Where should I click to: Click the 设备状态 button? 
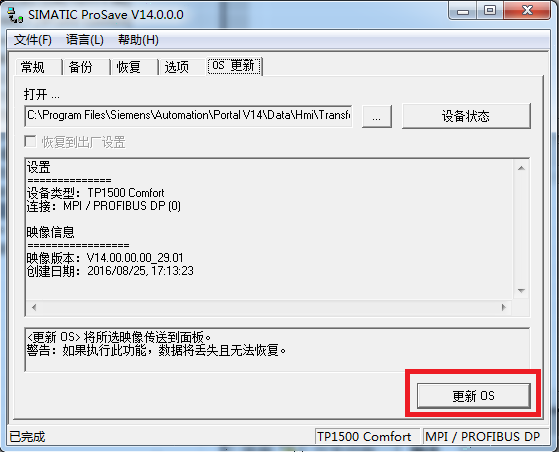[x=466, y=116]
